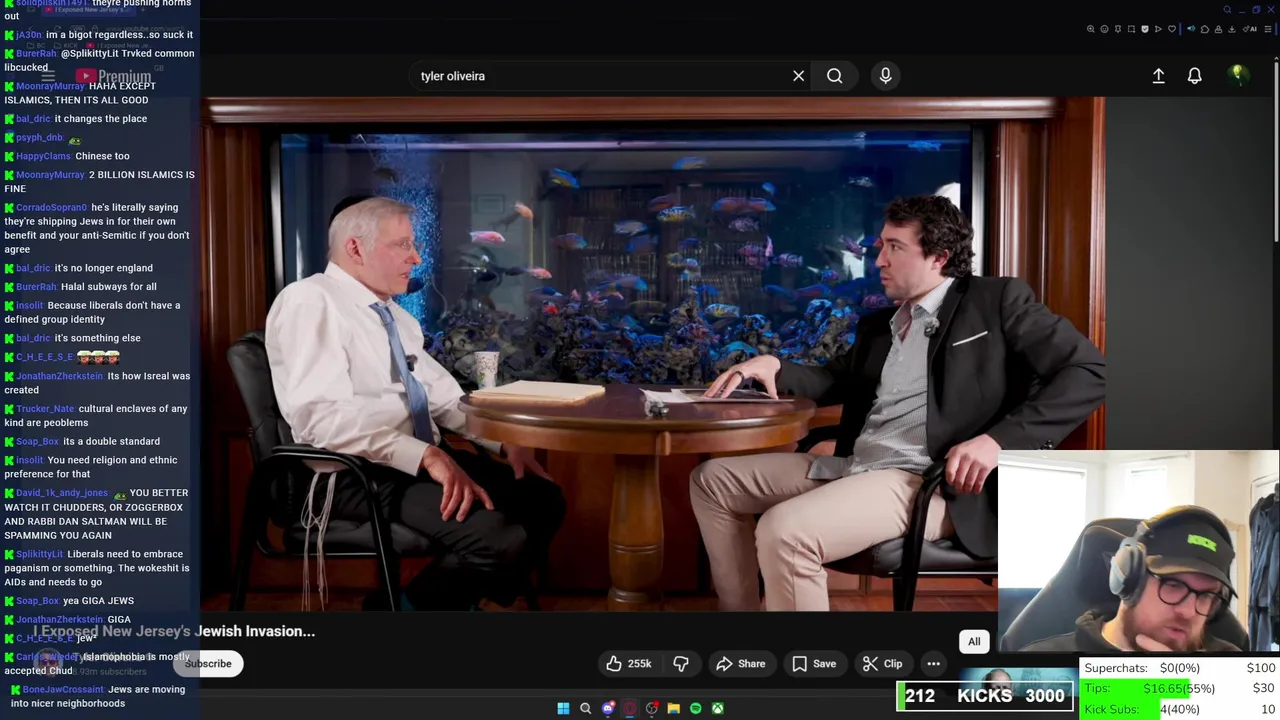This screenshot has width=1280, height=720.
Task: Bookmark the page with the heart icon
Action: coord(1172,29)
